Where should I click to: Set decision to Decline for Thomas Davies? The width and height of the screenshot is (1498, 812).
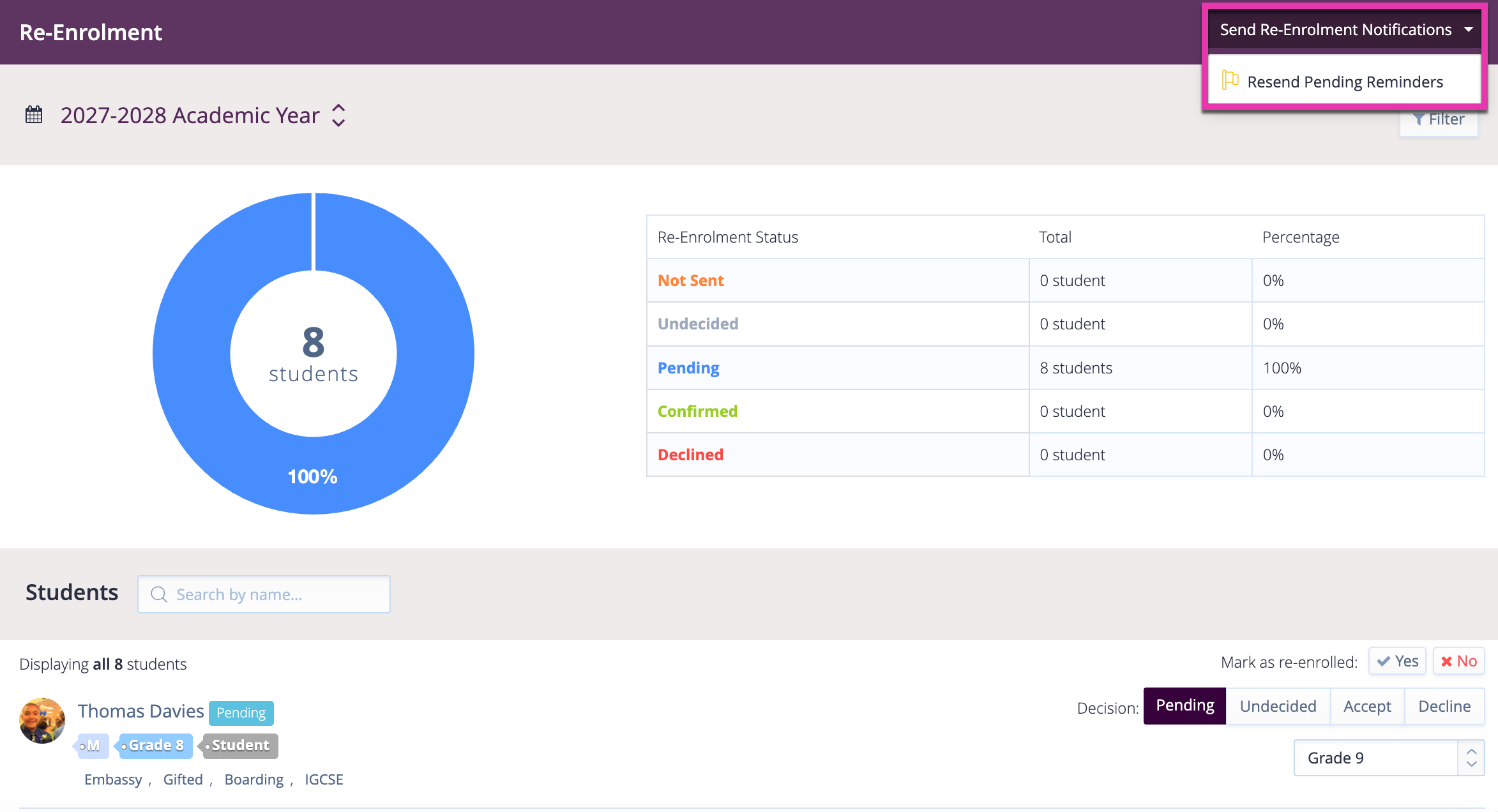click(x=1444, y=706)
